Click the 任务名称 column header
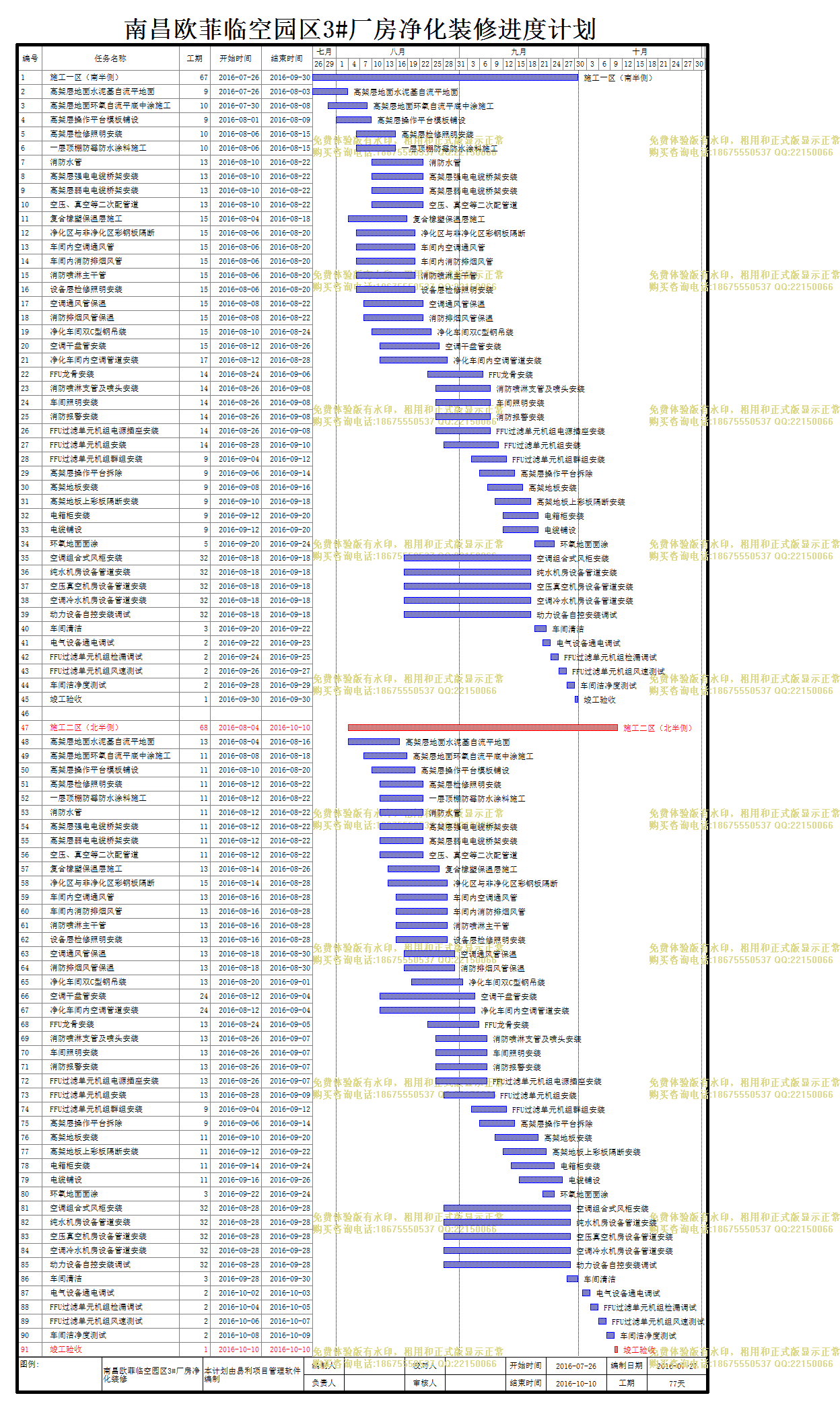Screen dimensions: 840x1408 click(x=110, y=59)
